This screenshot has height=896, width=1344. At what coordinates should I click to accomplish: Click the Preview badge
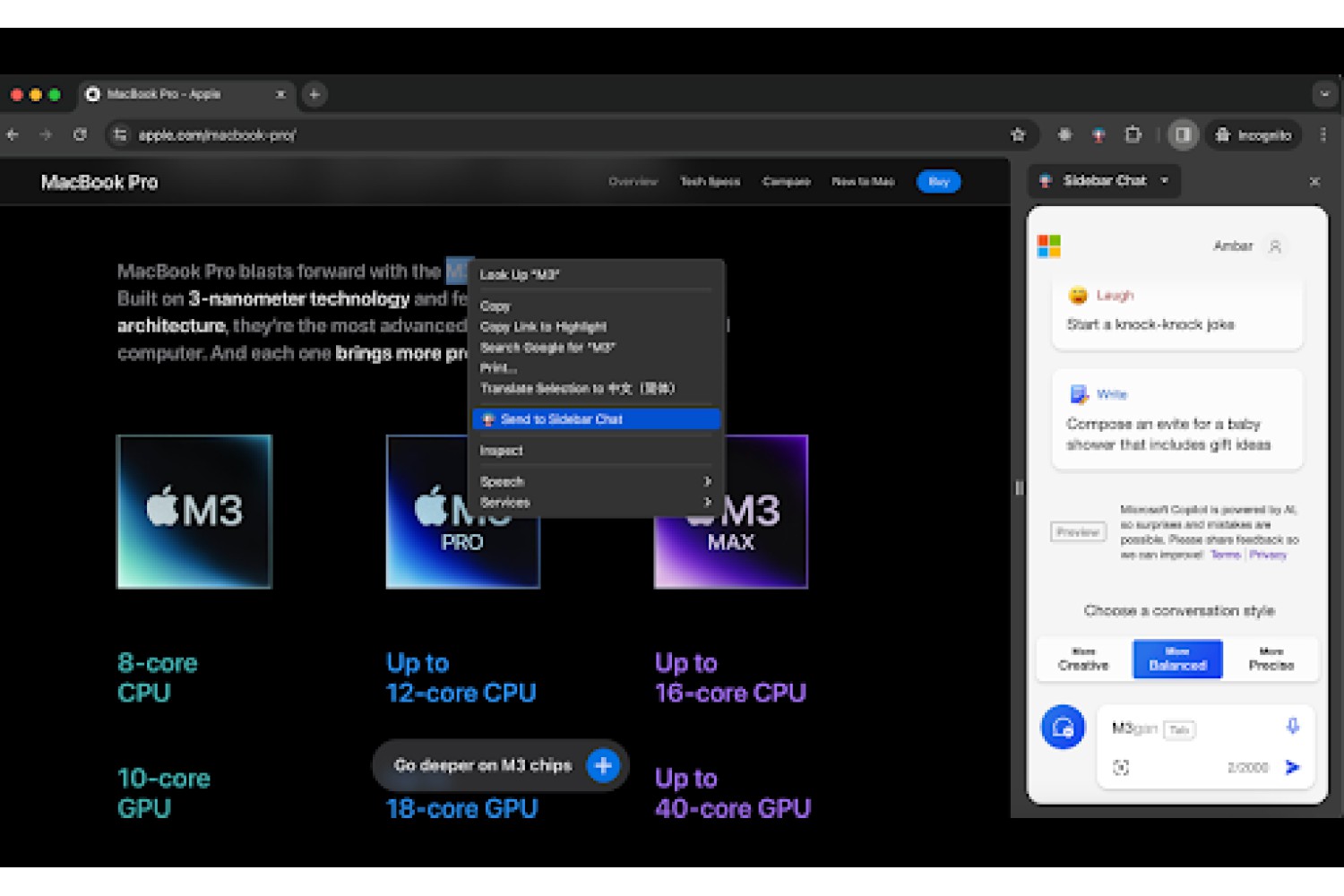[x=1078, y=532]
